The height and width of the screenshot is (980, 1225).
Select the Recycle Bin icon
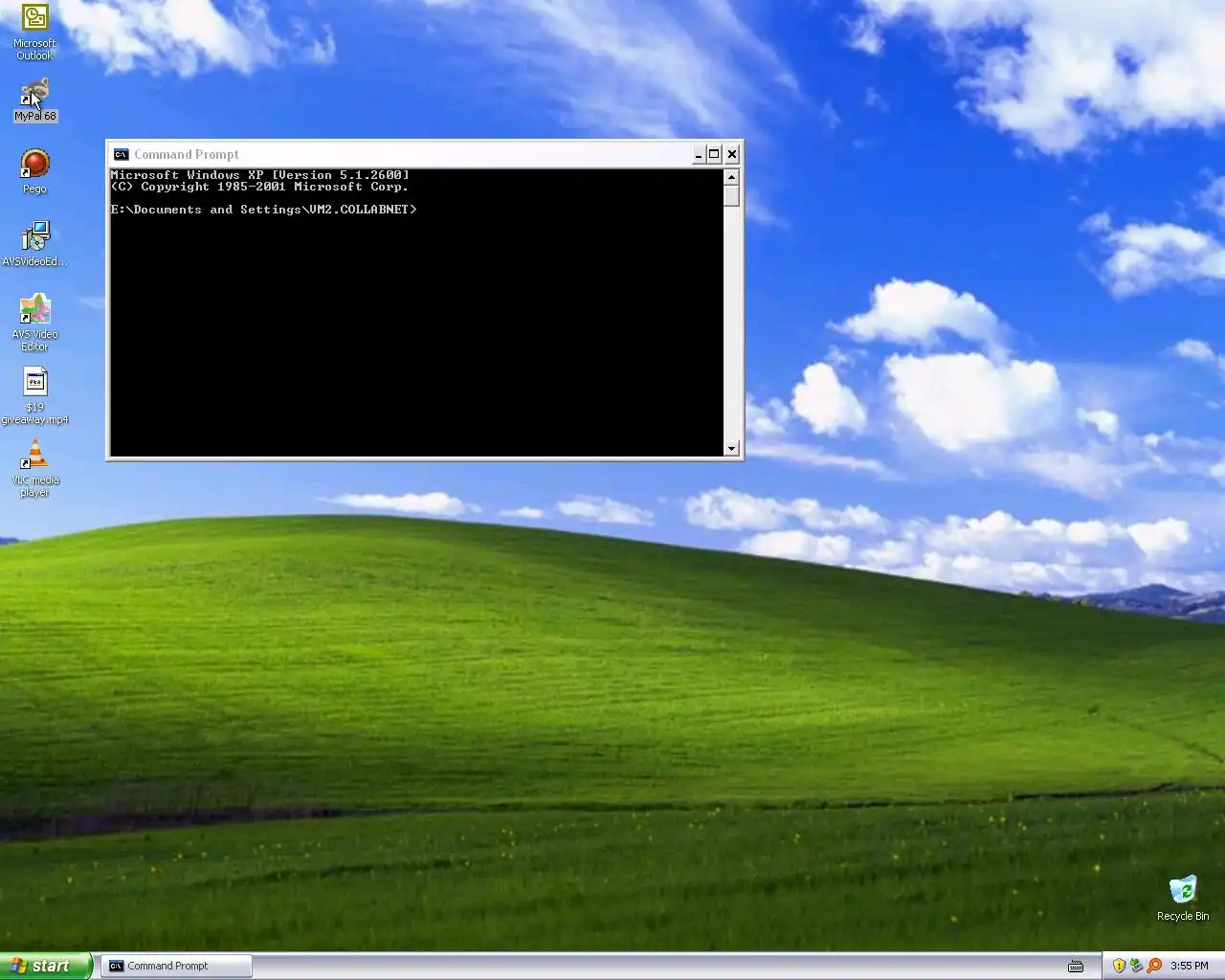[x=1183, y=898]
